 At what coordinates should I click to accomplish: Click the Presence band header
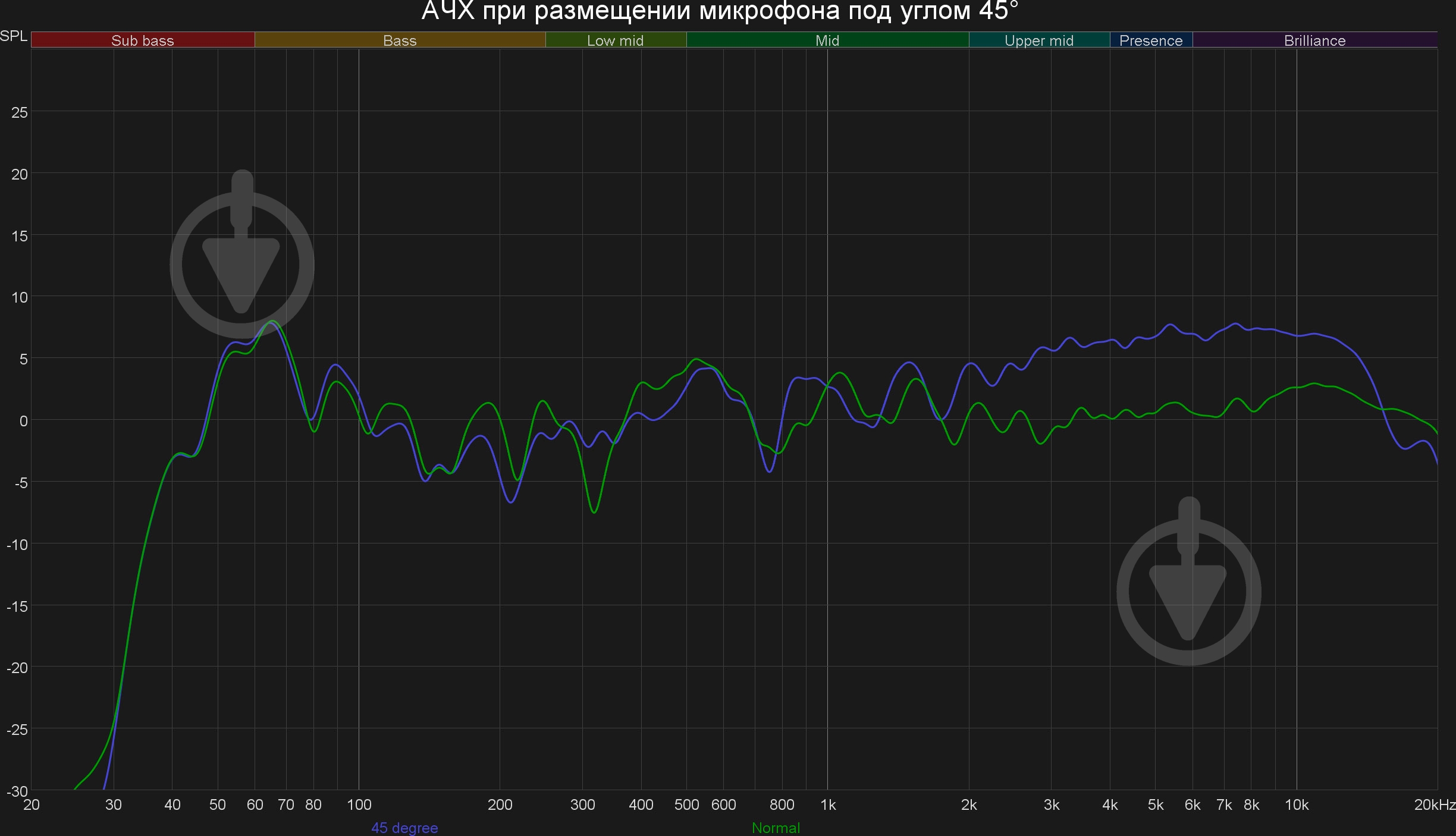pyautogui.click(x=1150, y=40)
